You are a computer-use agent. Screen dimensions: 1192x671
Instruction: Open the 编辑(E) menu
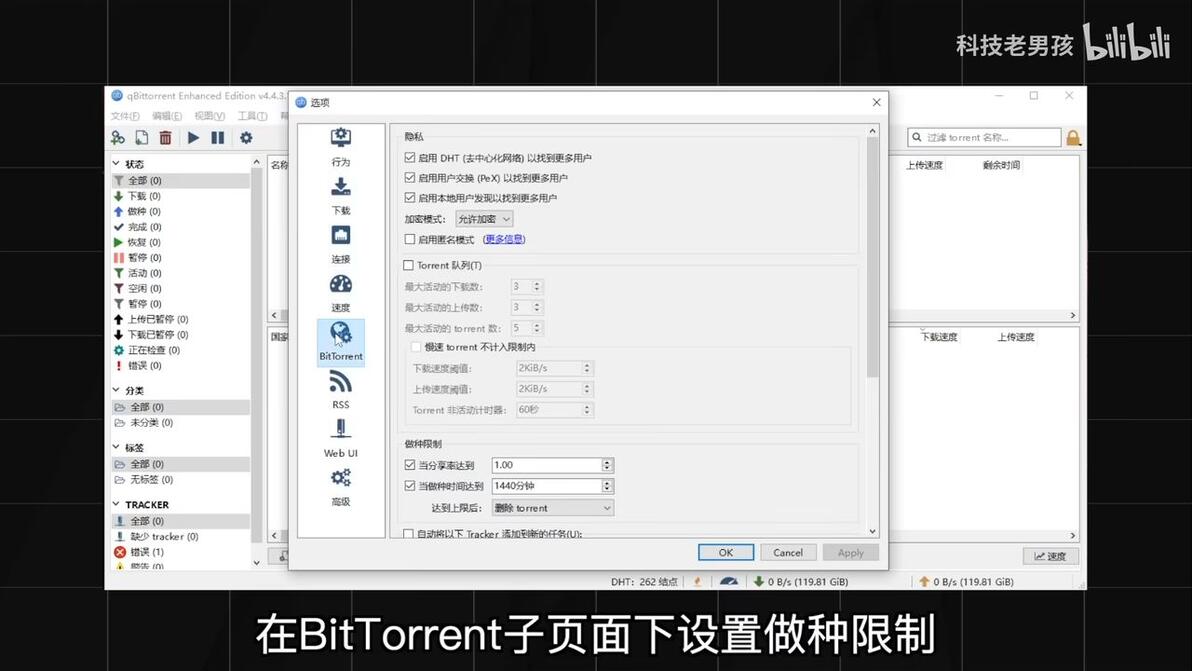(166, 116)
